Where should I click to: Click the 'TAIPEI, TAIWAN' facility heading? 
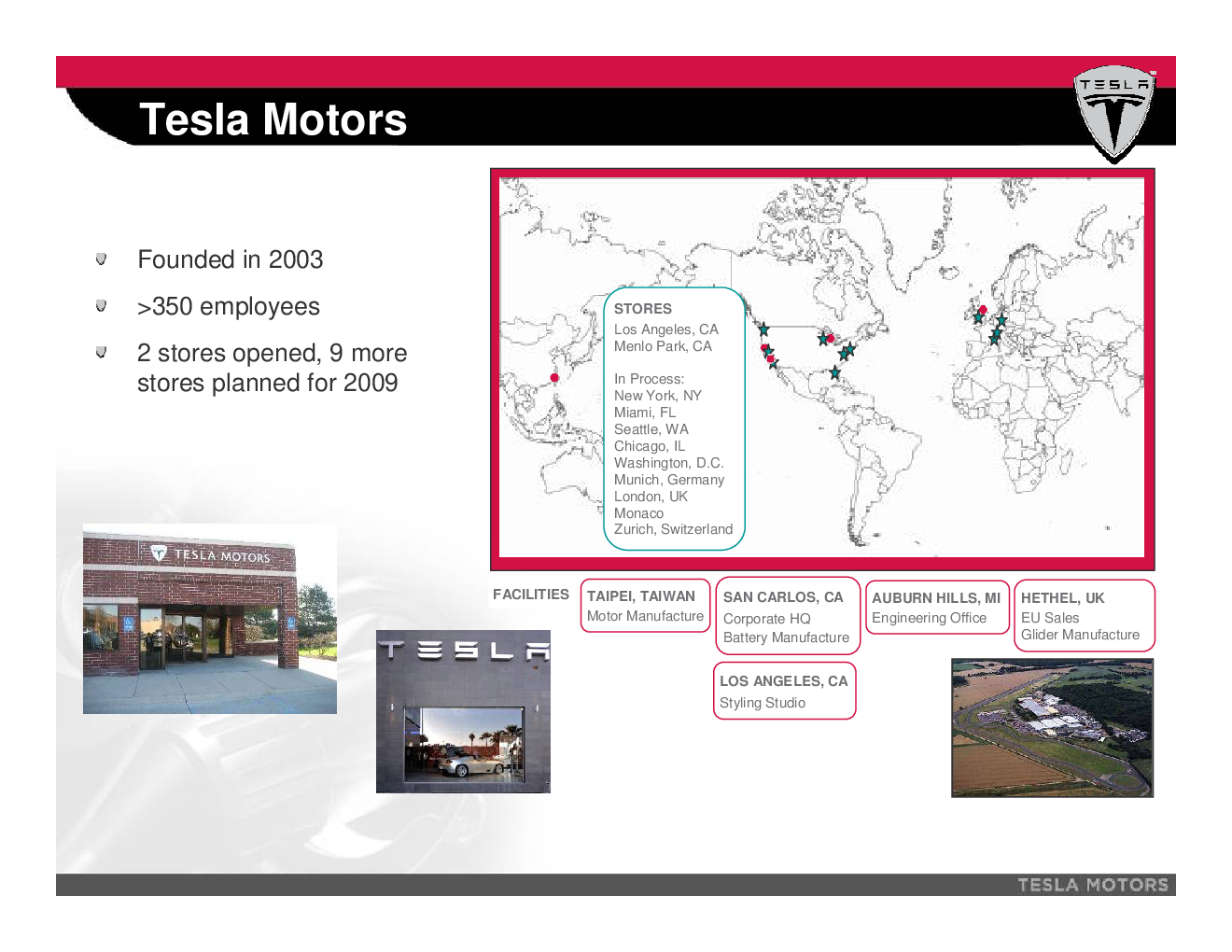pos(641,596)
